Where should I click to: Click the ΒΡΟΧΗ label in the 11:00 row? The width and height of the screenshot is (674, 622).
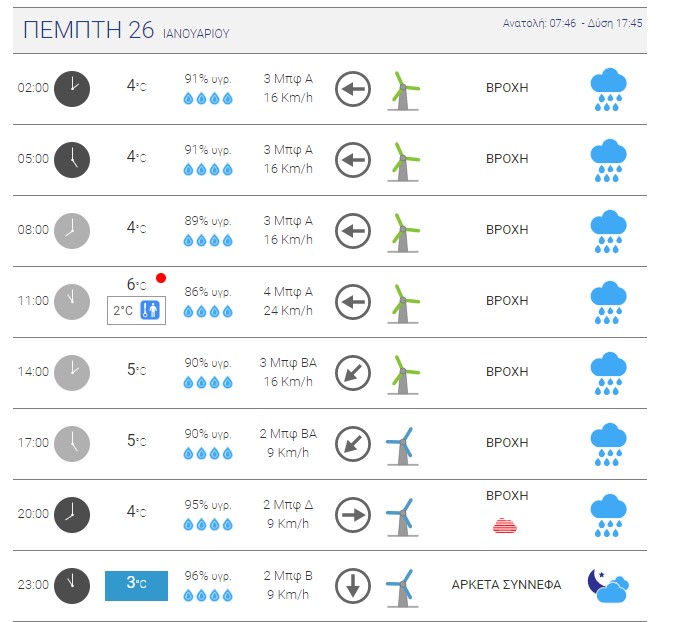pyautogui.click(x=507, y=300)
